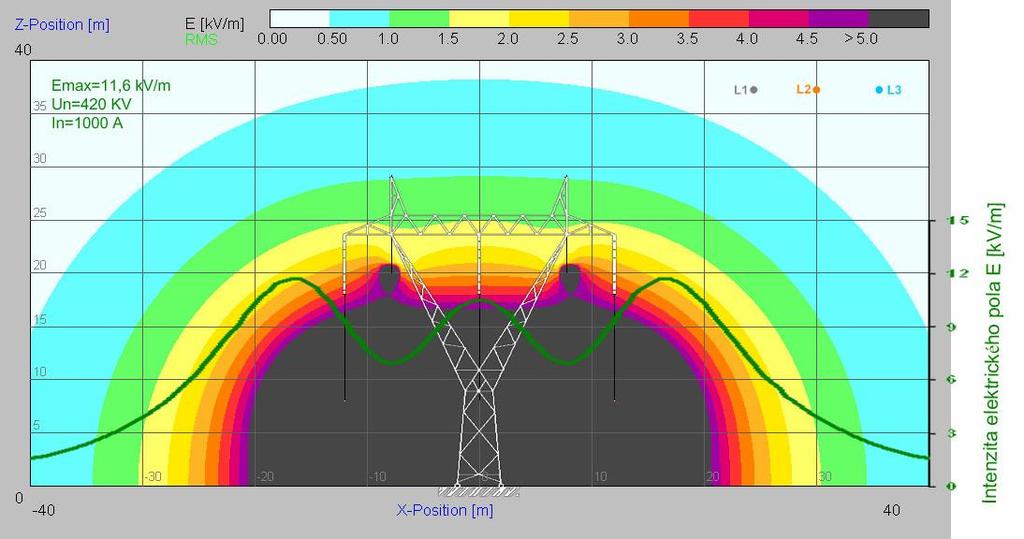This screenshot has width=1024, height=539.
Task: Choose the red 3.5–4.0 legend swatch
Action: click(x=719, y=18)
